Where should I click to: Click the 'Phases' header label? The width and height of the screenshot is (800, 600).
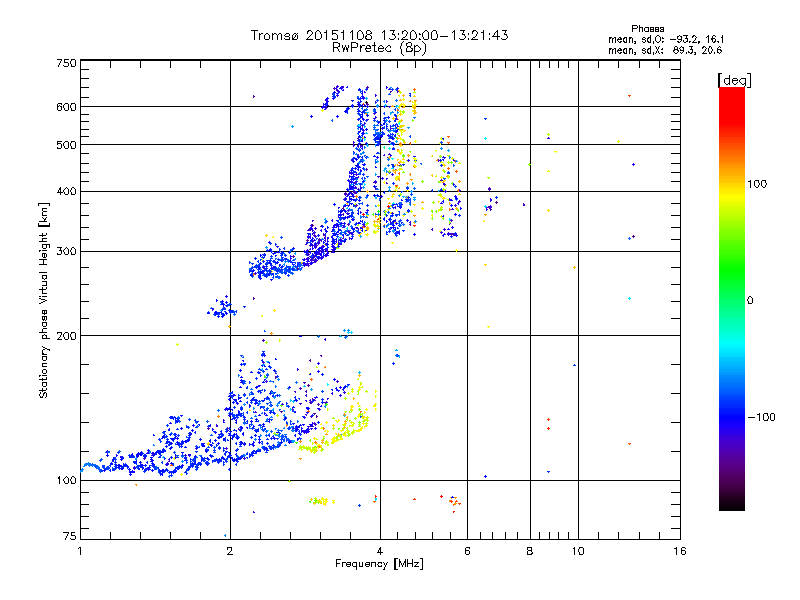(x=647, y=29)
